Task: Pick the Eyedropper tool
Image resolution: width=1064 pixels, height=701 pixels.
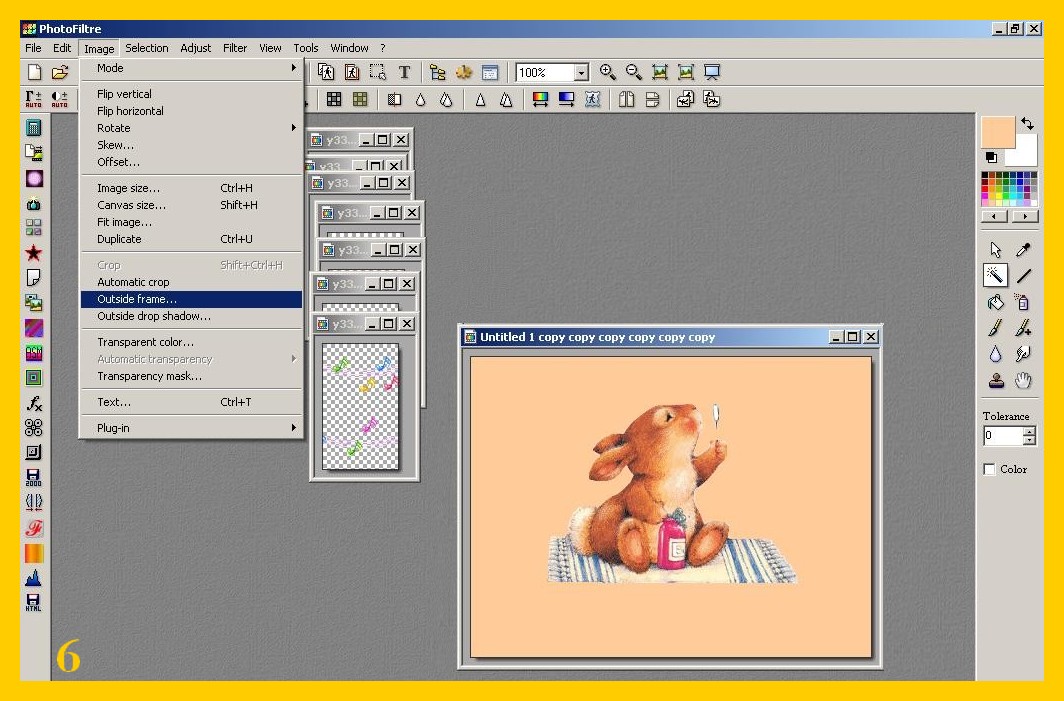Action: pos(1023,250)
